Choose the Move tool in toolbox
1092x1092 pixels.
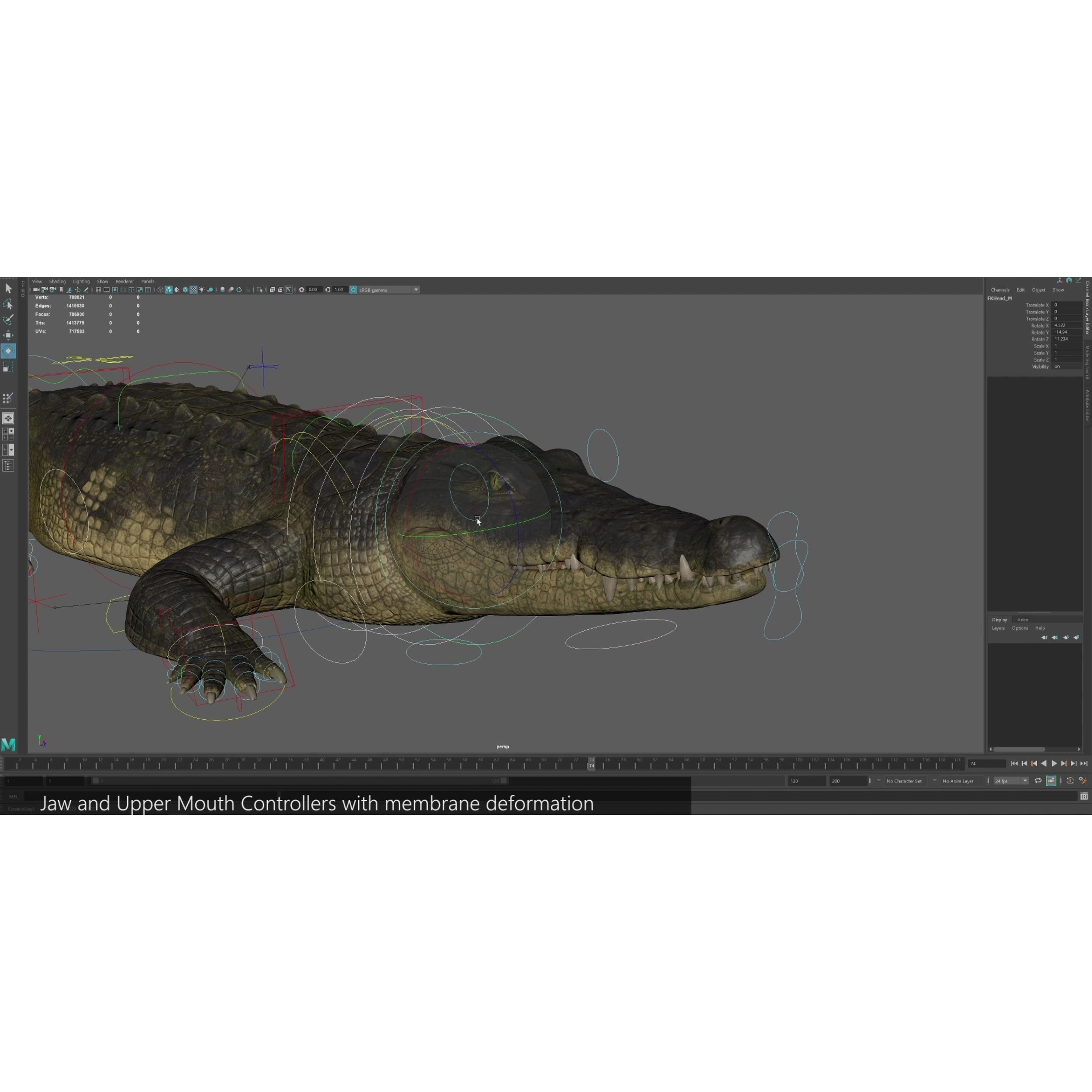[8, 335]
